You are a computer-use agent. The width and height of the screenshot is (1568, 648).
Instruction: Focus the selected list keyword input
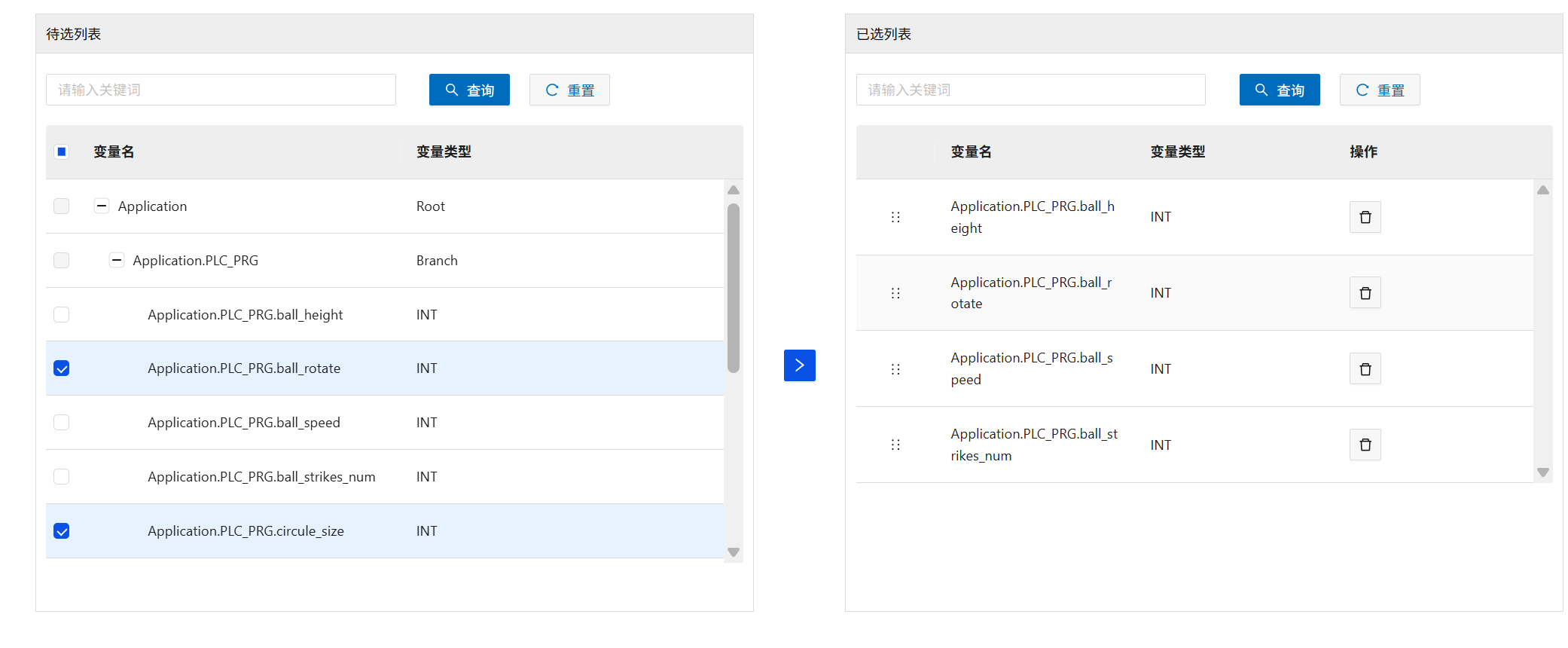pyautogui.click(x=1030, y=90)
